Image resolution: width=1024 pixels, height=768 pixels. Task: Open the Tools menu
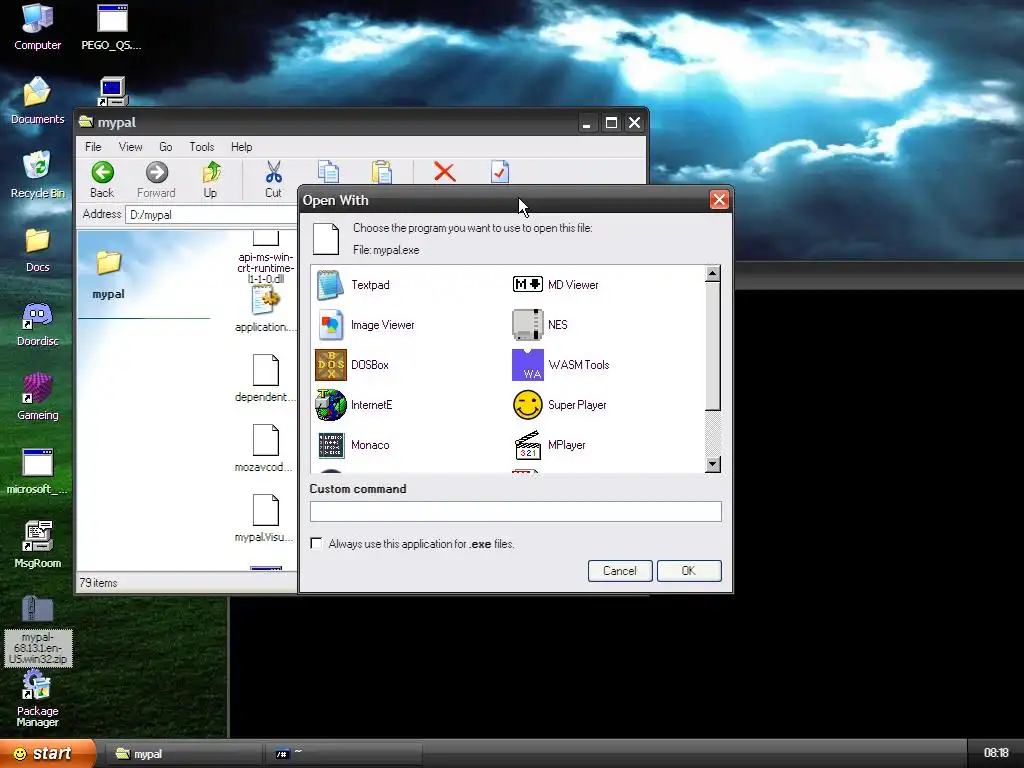pyautogui.click(x=202, y=147)
